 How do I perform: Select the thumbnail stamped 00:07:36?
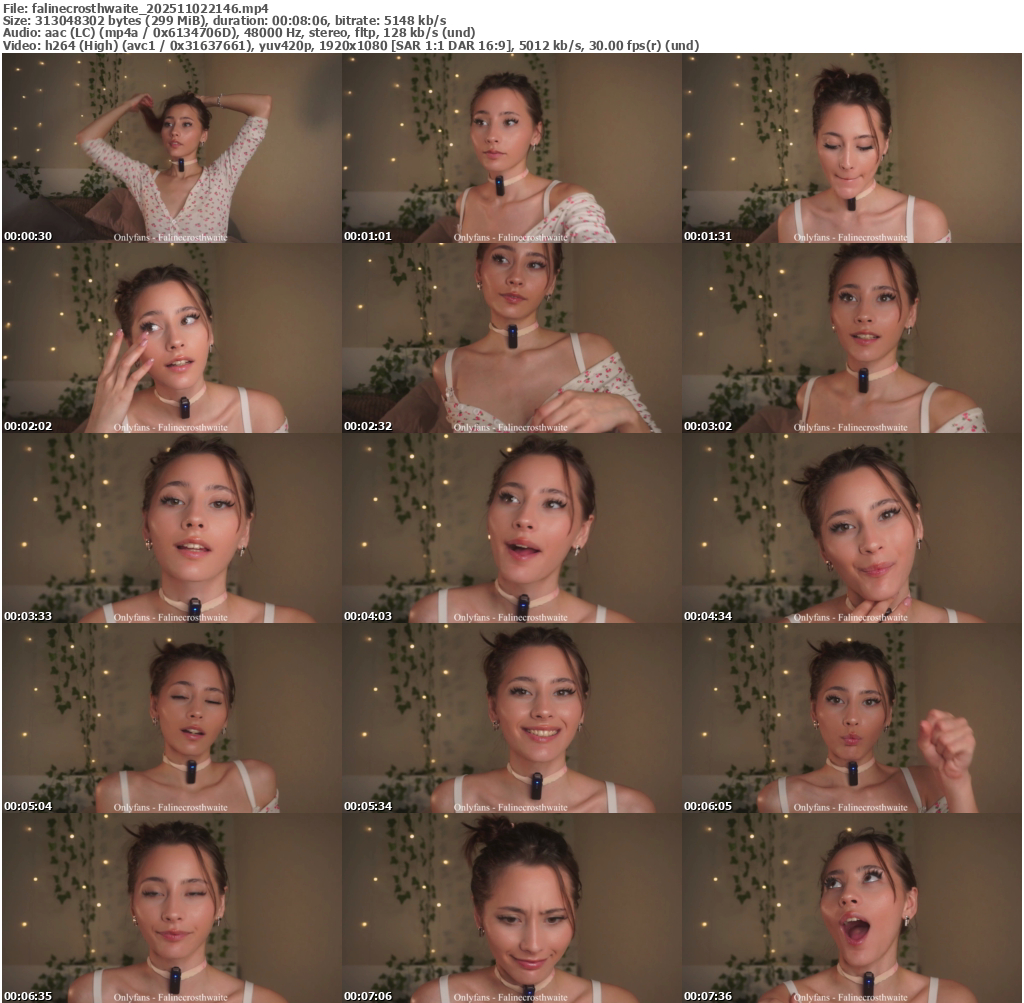pyautogui.click(x=852, y=908)
